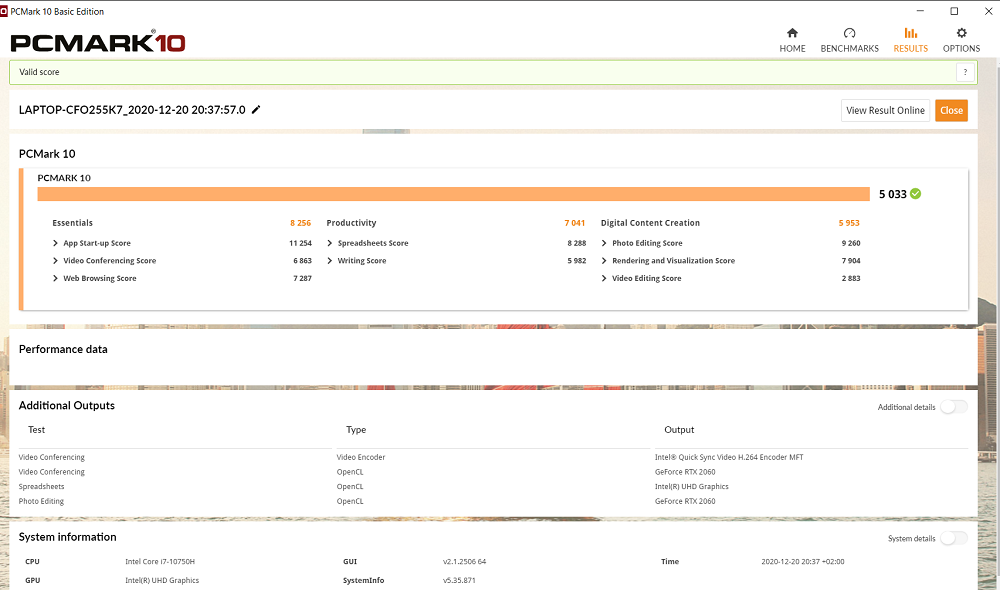This screenshot has height=590, width=1000.
Task: Click the Valid score banner
Action: tap(493, 72)
